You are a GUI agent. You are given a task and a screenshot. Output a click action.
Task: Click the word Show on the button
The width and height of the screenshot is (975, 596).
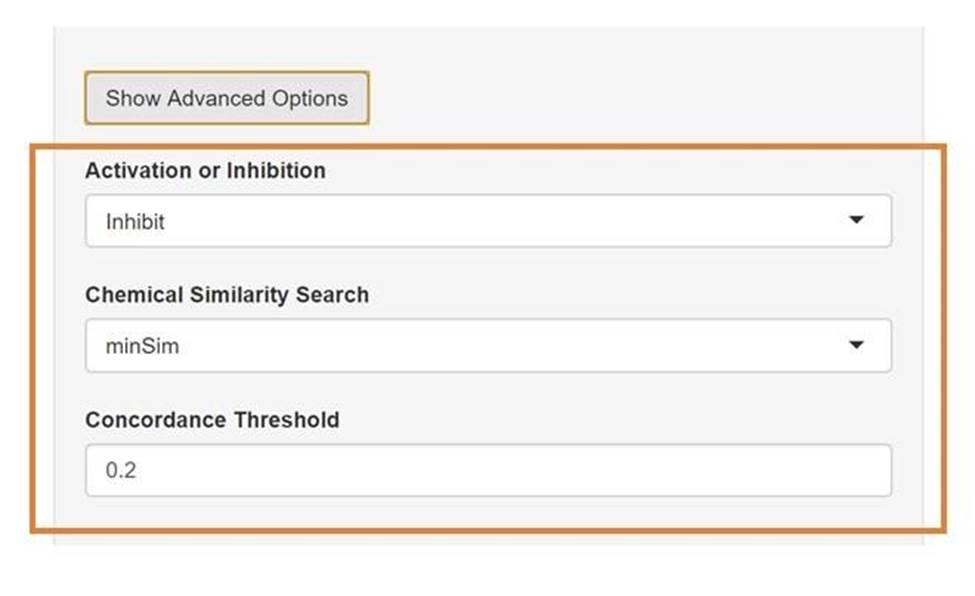pos(133,98)
